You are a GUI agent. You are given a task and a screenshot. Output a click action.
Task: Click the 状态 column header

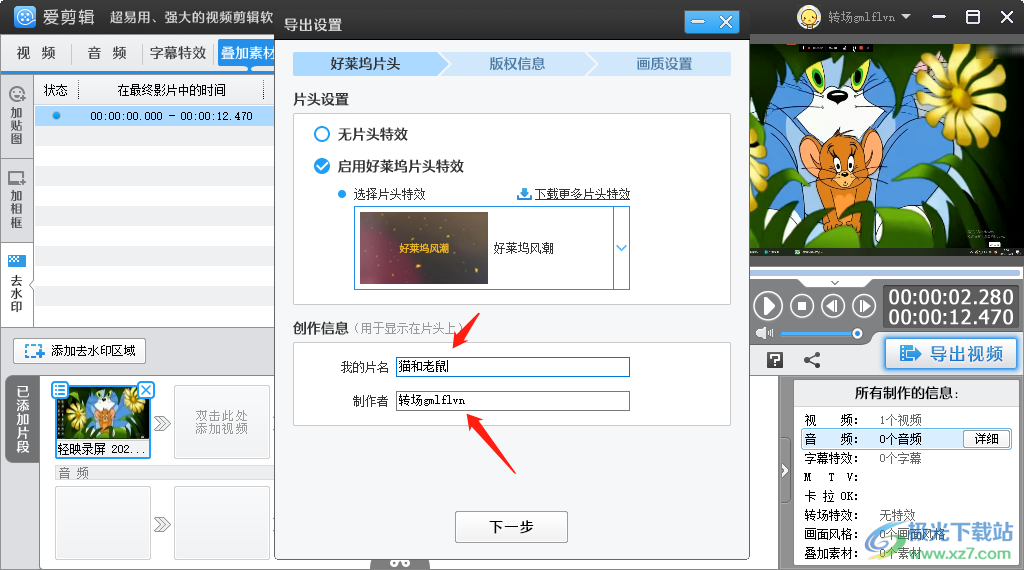point(56,90)
